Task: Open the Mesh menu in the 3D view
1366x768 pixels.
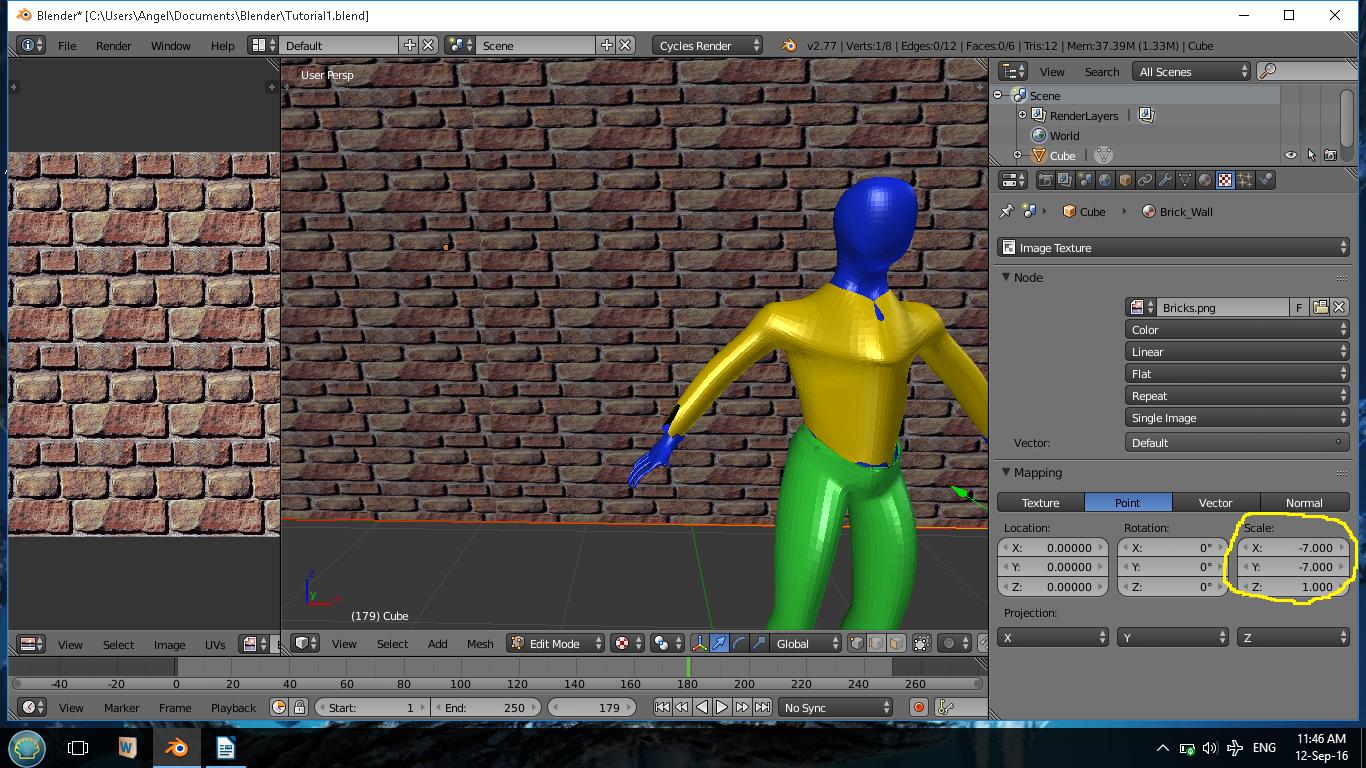Action: 480,644
